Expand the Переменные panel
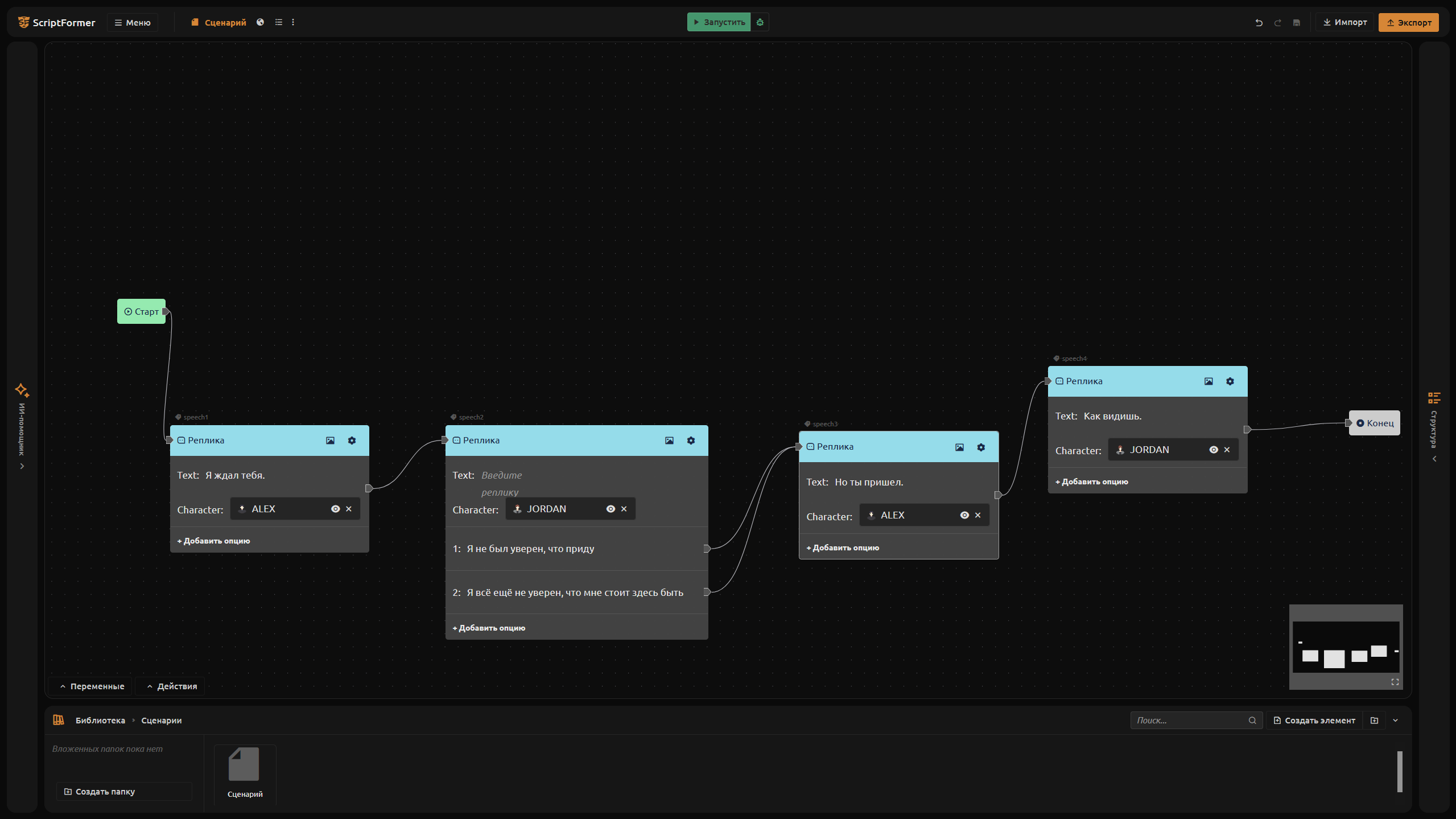Viewport: 1456px width, 819px height. [x=92, y=686]
